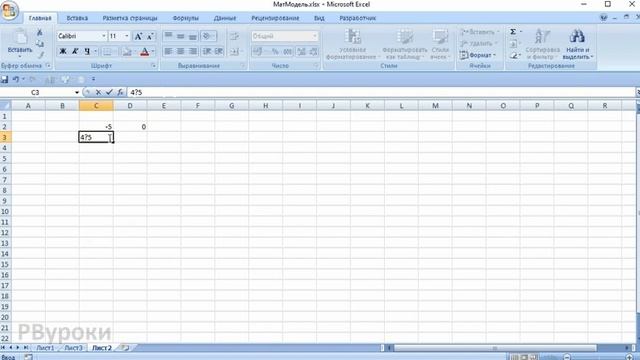Open the Calibri font name dropdown

104,36
